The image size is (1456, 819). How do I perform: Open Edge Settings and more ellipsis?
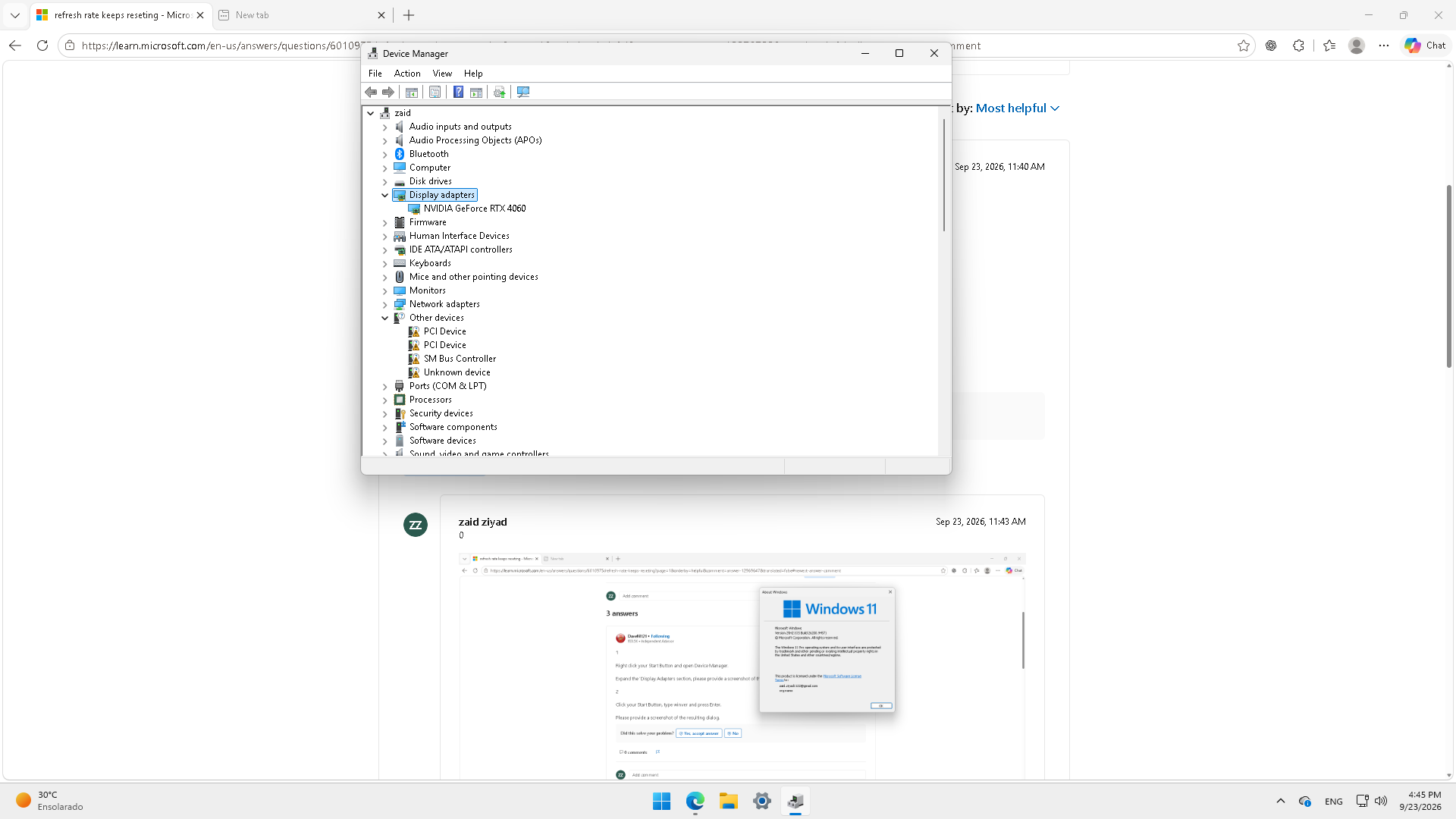point(1384,45)
